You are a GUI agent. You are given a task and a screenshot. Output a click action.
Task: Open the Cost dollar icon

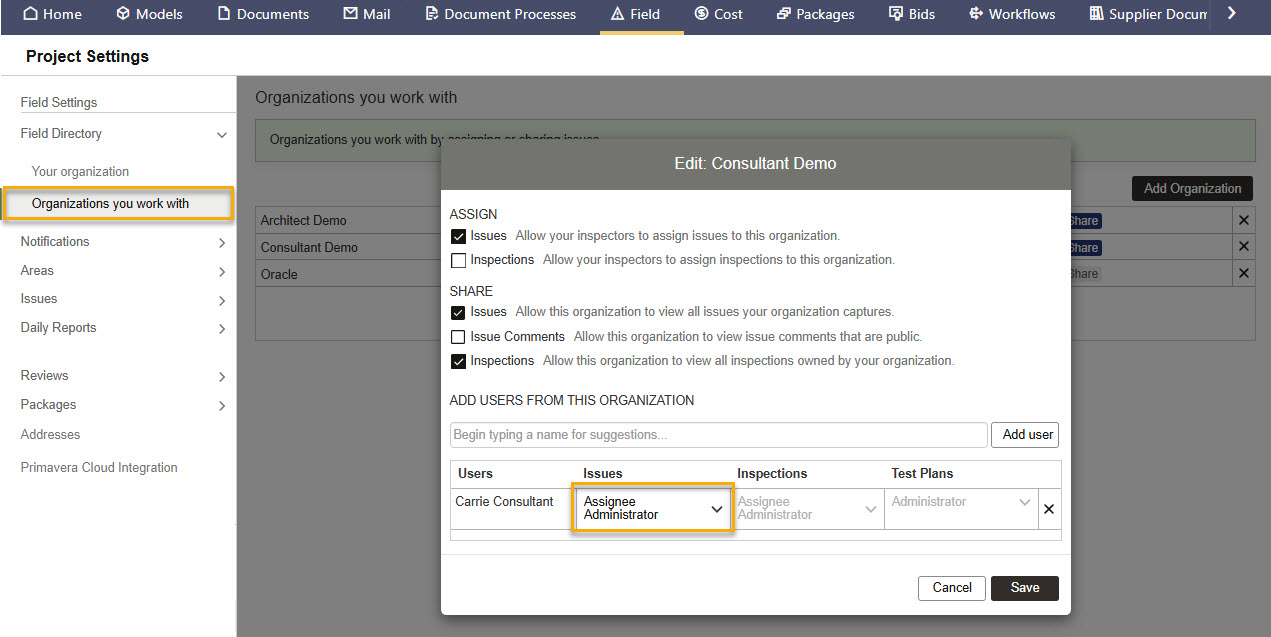pos(701,14)
